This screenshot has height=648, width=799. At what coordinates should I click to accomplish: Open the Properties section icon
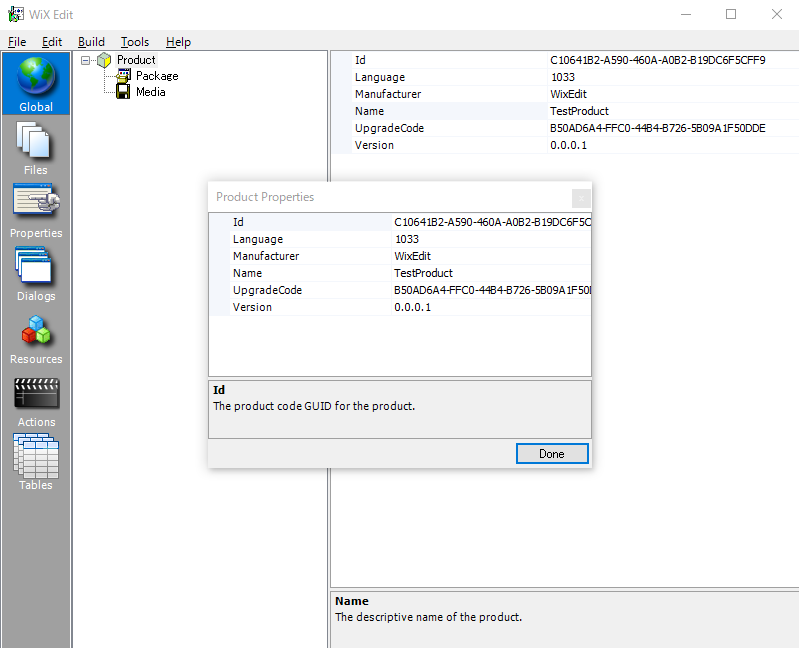pos(36,201)
